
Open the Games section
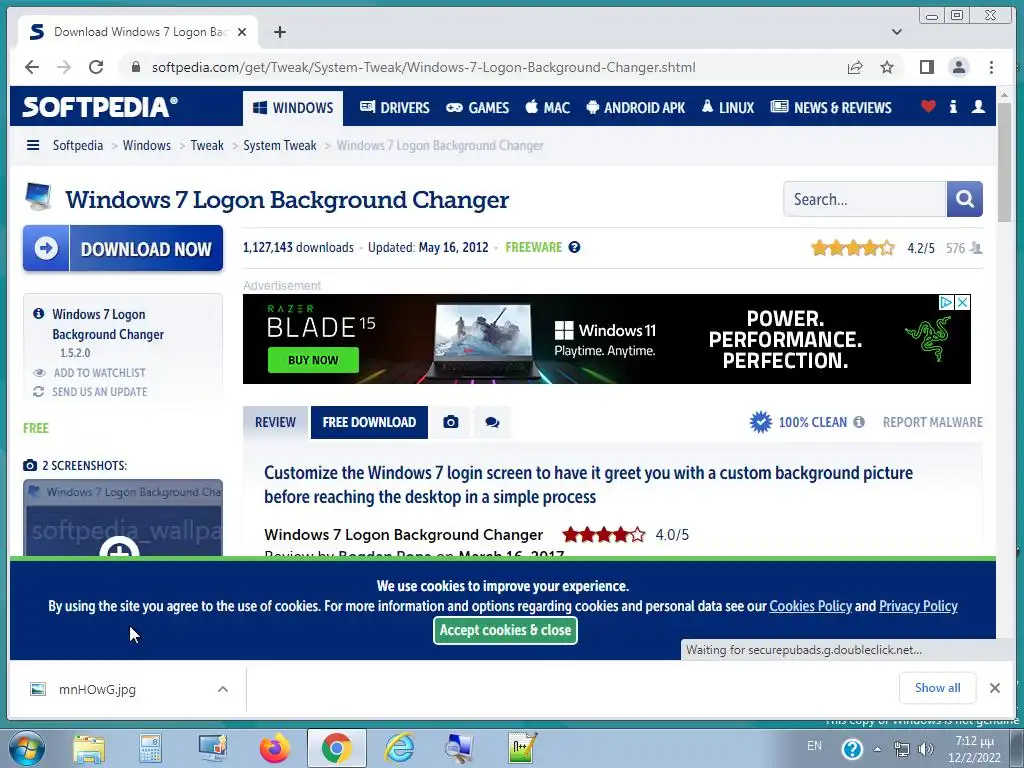[x=477, y=108]
